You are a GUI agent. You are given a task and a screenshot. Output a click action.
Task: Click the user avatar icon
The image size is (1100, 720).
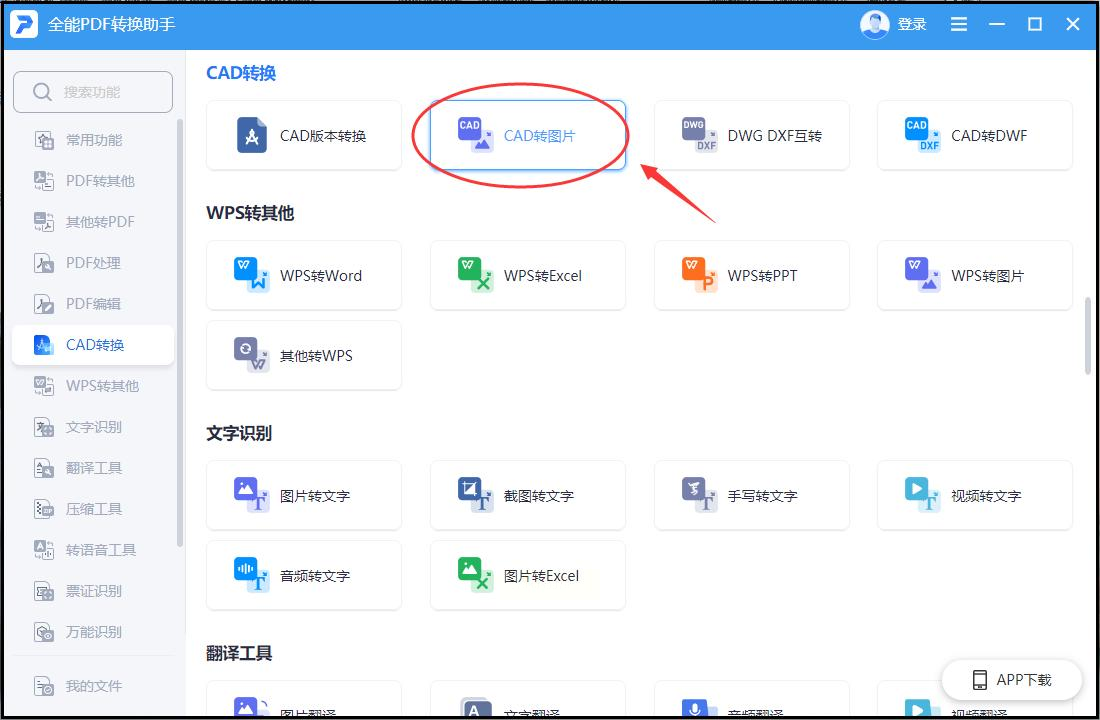pyautogui.click(x=874, y=25)
